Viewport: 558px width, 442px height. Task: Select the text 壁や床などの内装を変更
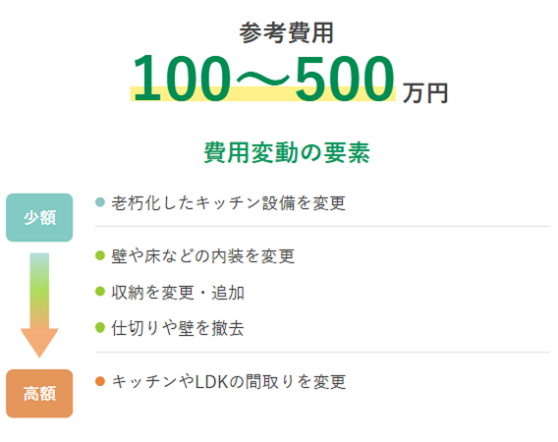(203, 256)
